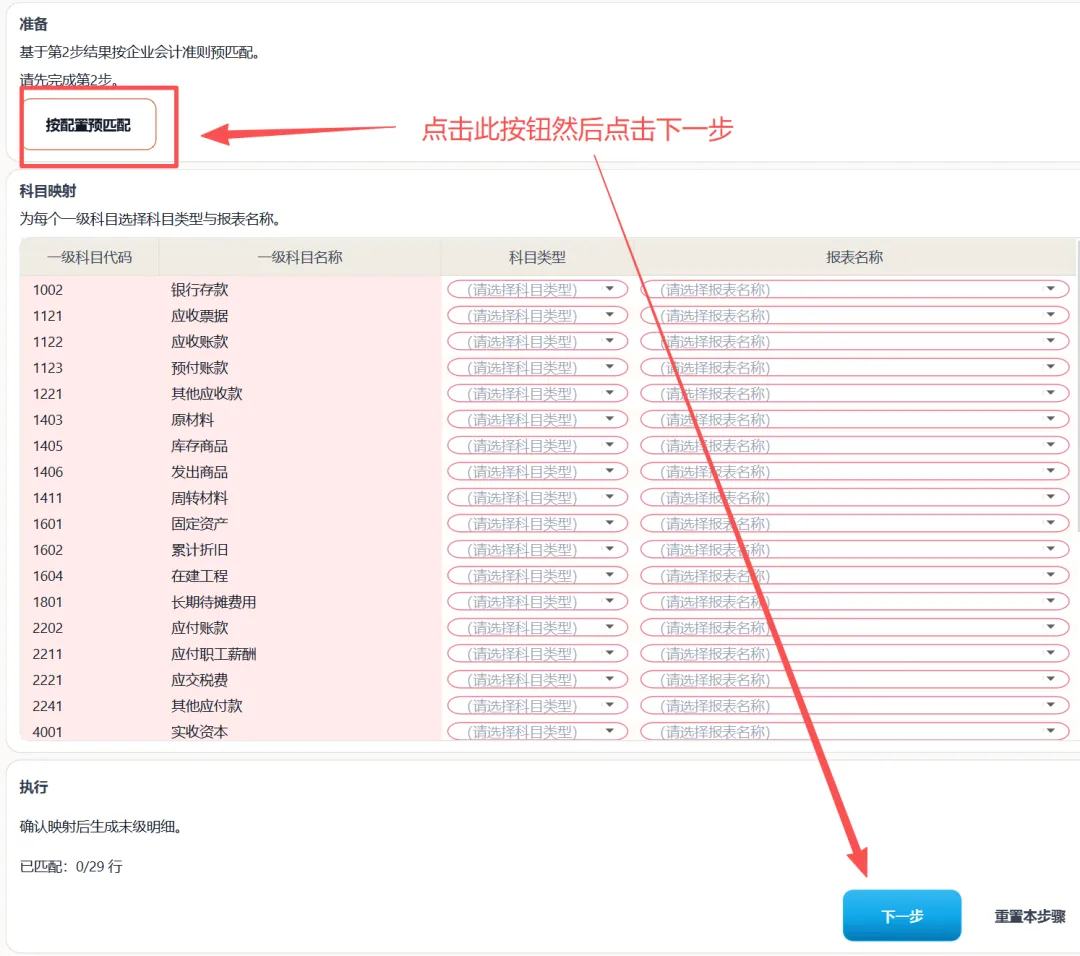This screenshot has height=956, width=1080.
Task: Open 科目类型 dropdown for 预付账款
Action: pyautogui.click(x=537, y=368)
